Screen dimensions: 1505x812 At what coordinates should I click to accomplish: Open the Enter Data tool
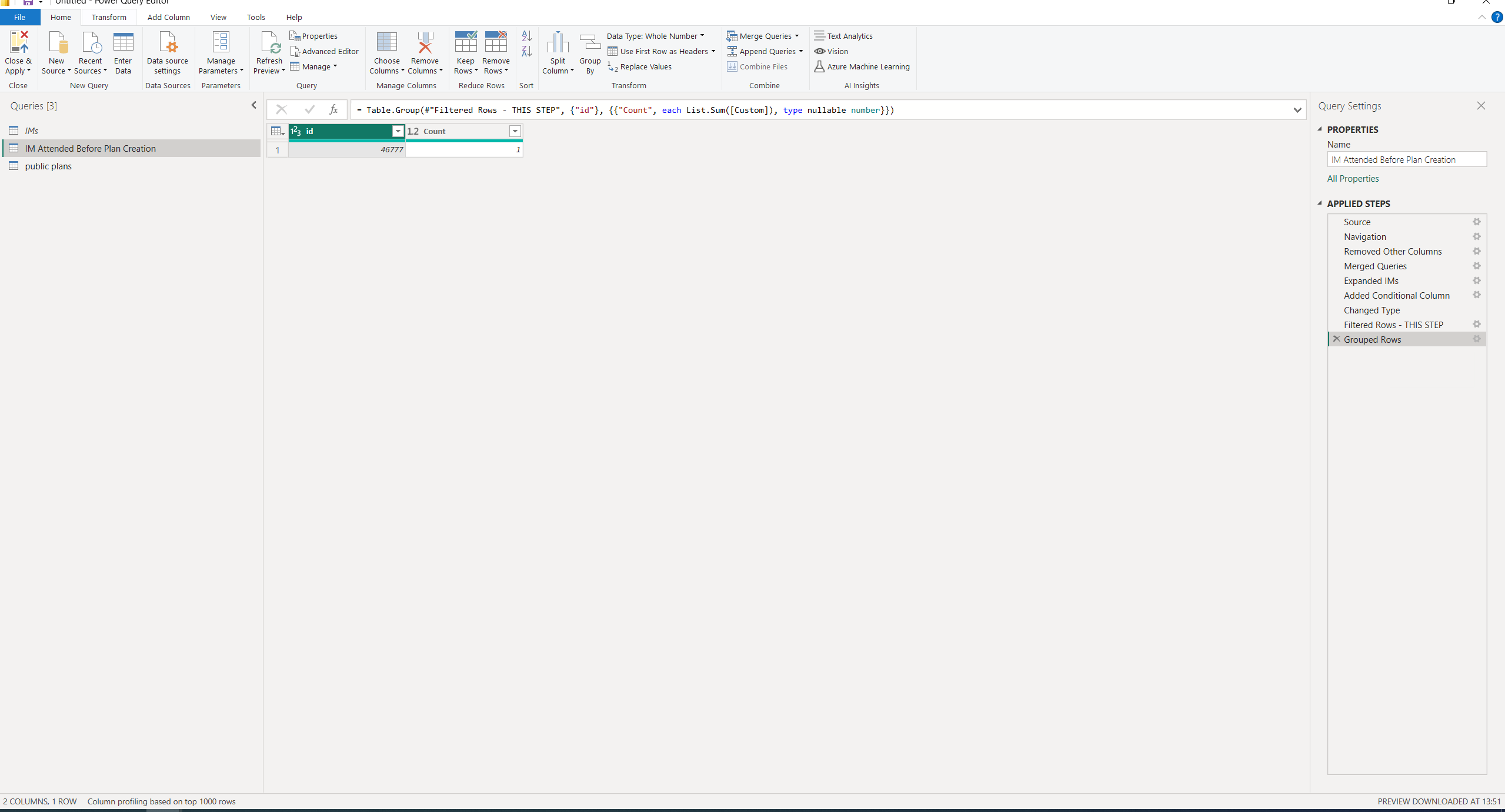[x=123, y=53]
